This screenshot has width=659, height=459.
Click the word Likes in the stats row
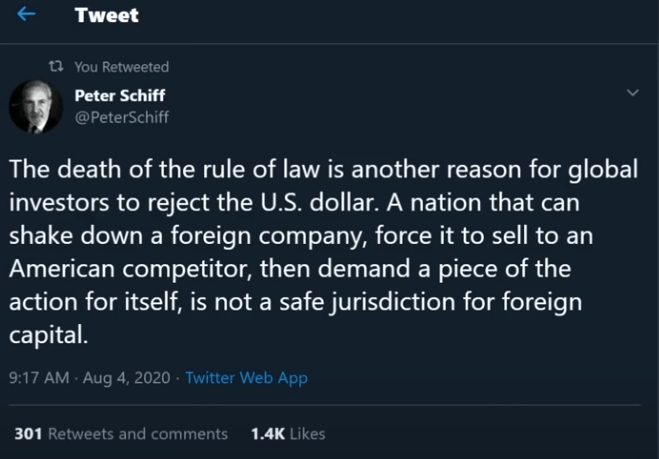click(x=308, y=433)
